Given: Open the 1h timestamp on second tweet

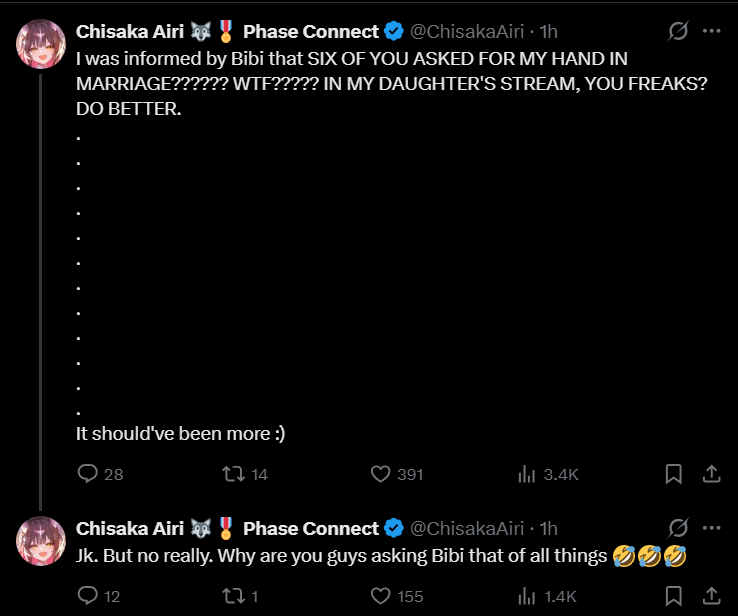Looking at the screenshot, I should coord(548,528).
